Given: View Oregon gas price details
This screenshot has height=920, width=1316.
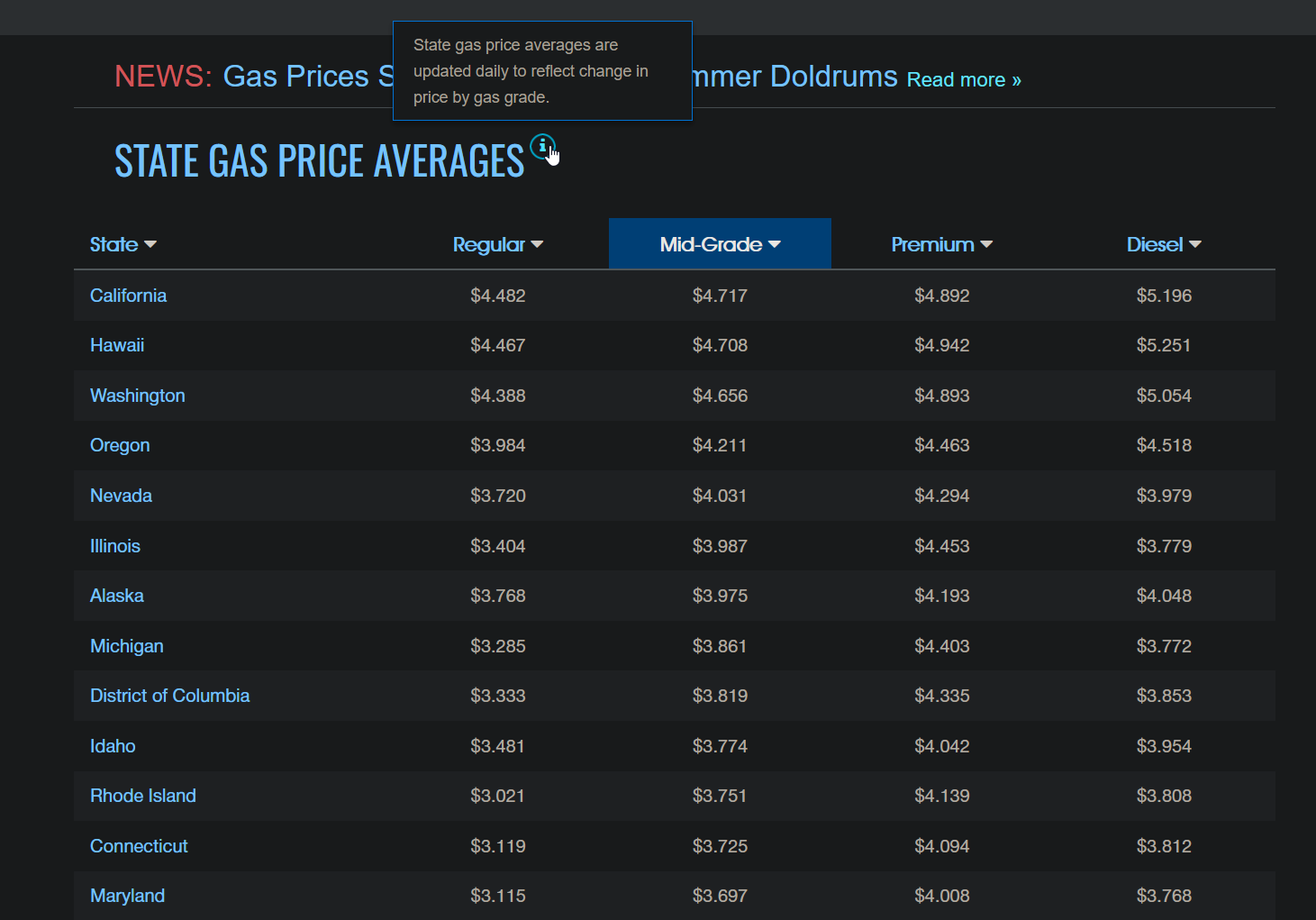Looking at the screenshot, I should [x=120, y=445].
